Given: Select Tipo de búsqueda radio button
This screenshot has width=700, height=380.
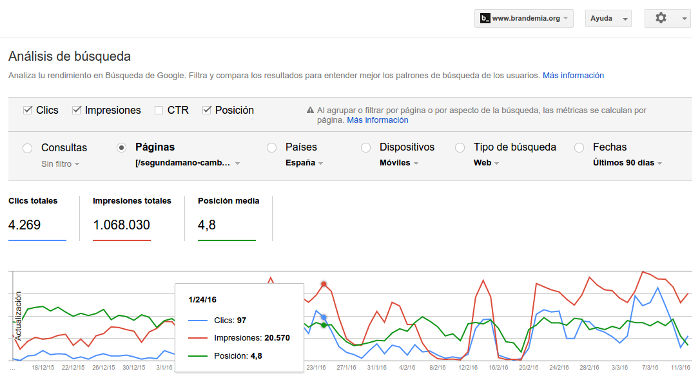Looking at the screenshot, I should point(460,148).
